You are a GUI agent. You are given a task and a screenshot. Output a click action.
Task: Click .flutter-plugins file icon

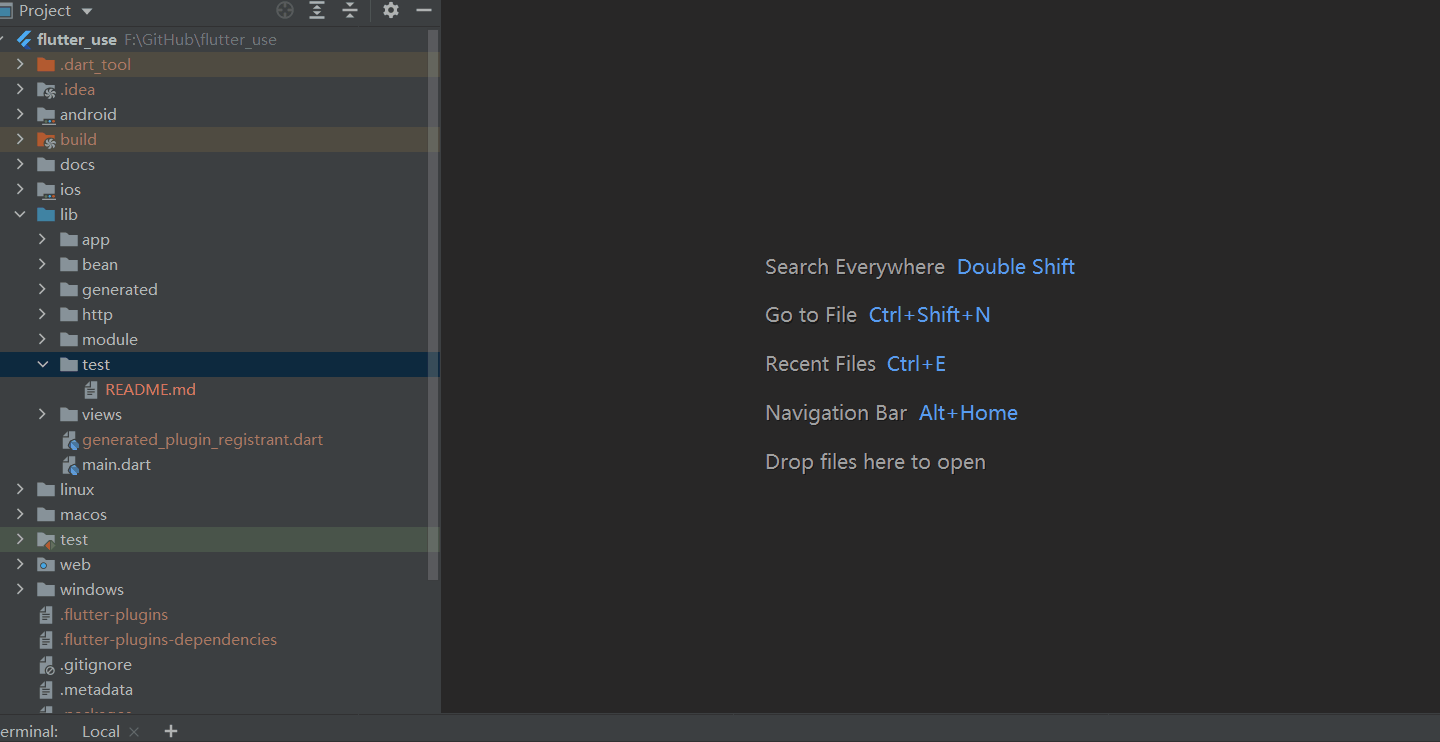pyautogui.click(x=46, y=614)
